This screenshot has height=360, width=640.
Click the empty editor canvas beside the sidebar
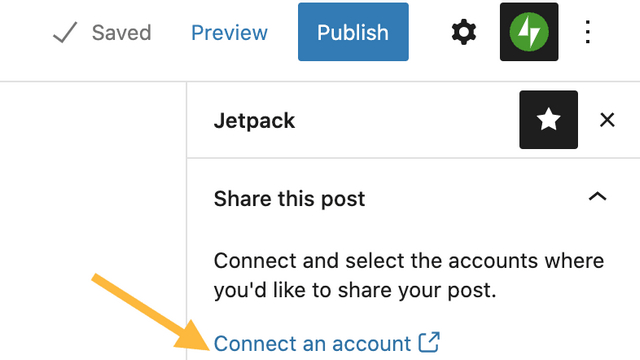coord(93,176)
